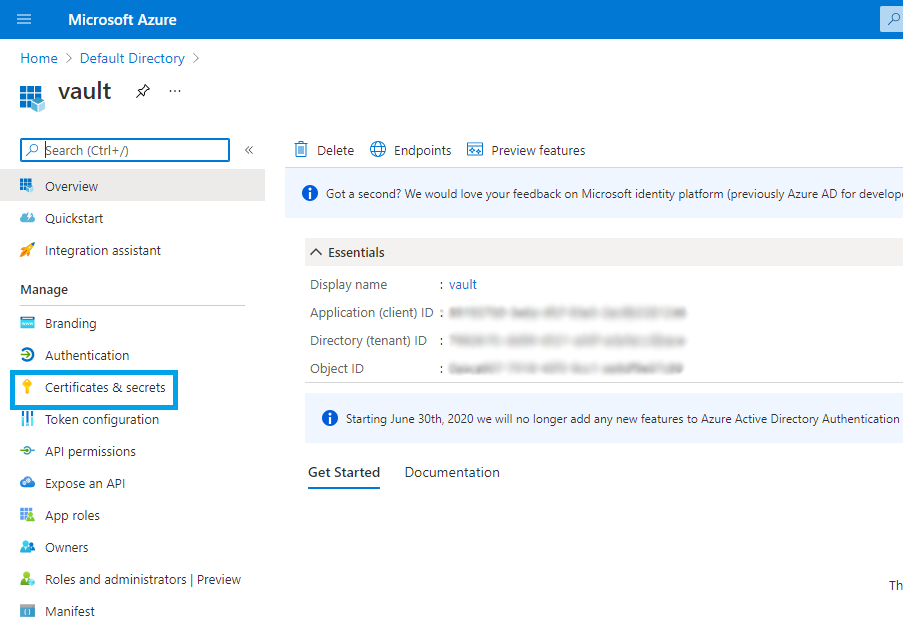903x634 pixels.
Task: Click the Display name label
Action: coord(348,284)
